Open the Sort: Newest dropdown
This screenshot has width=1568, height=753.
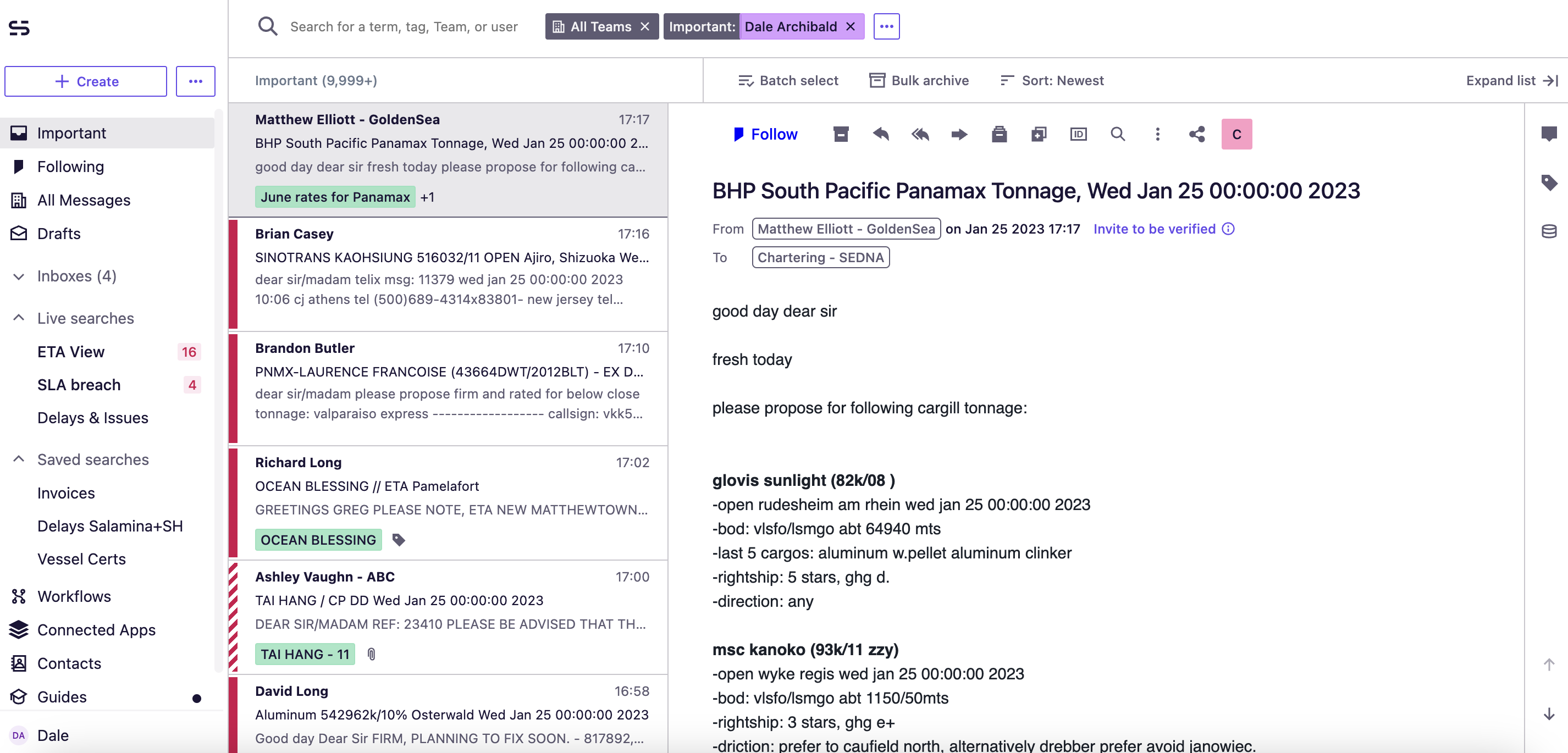(1051, 80)
